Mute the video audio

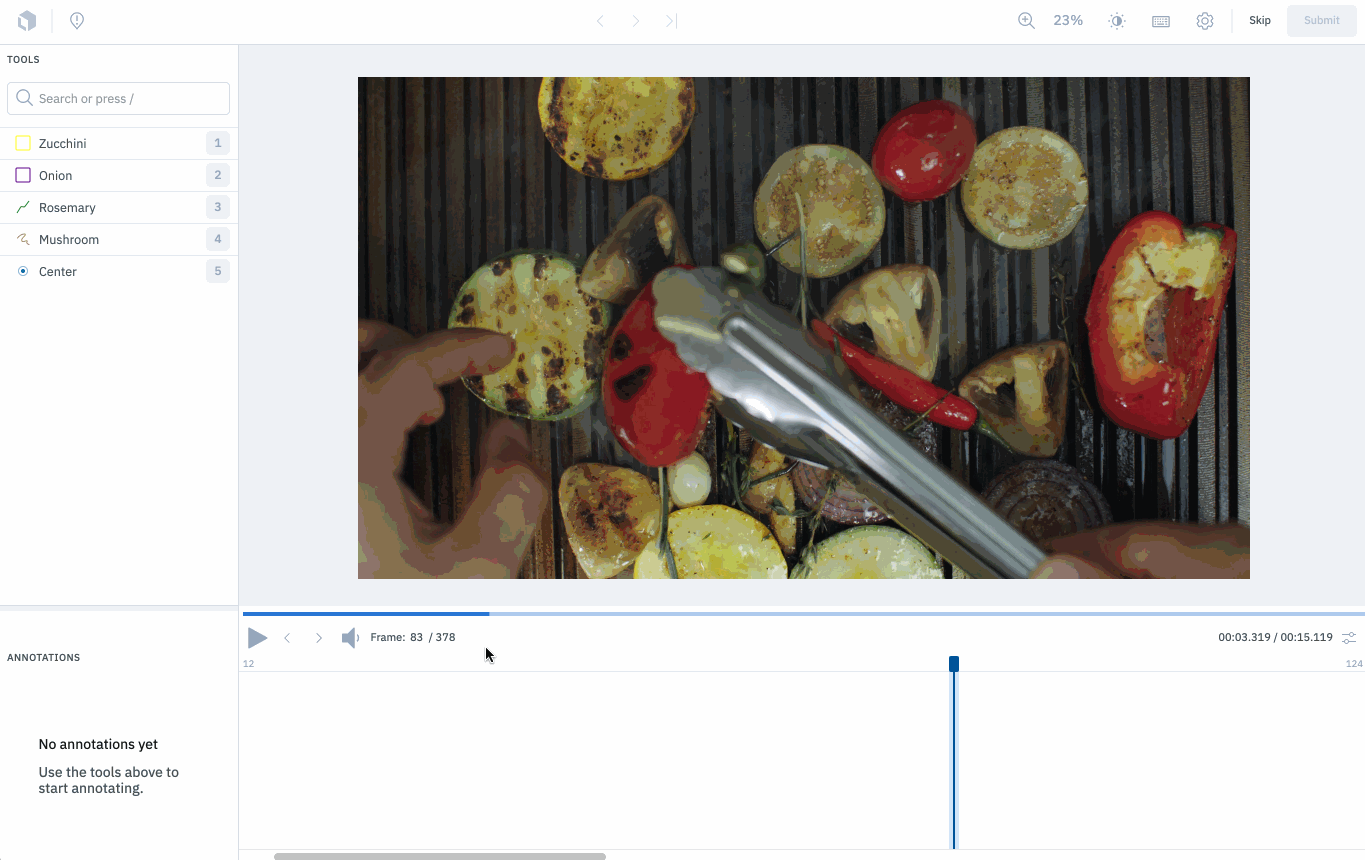350,637
